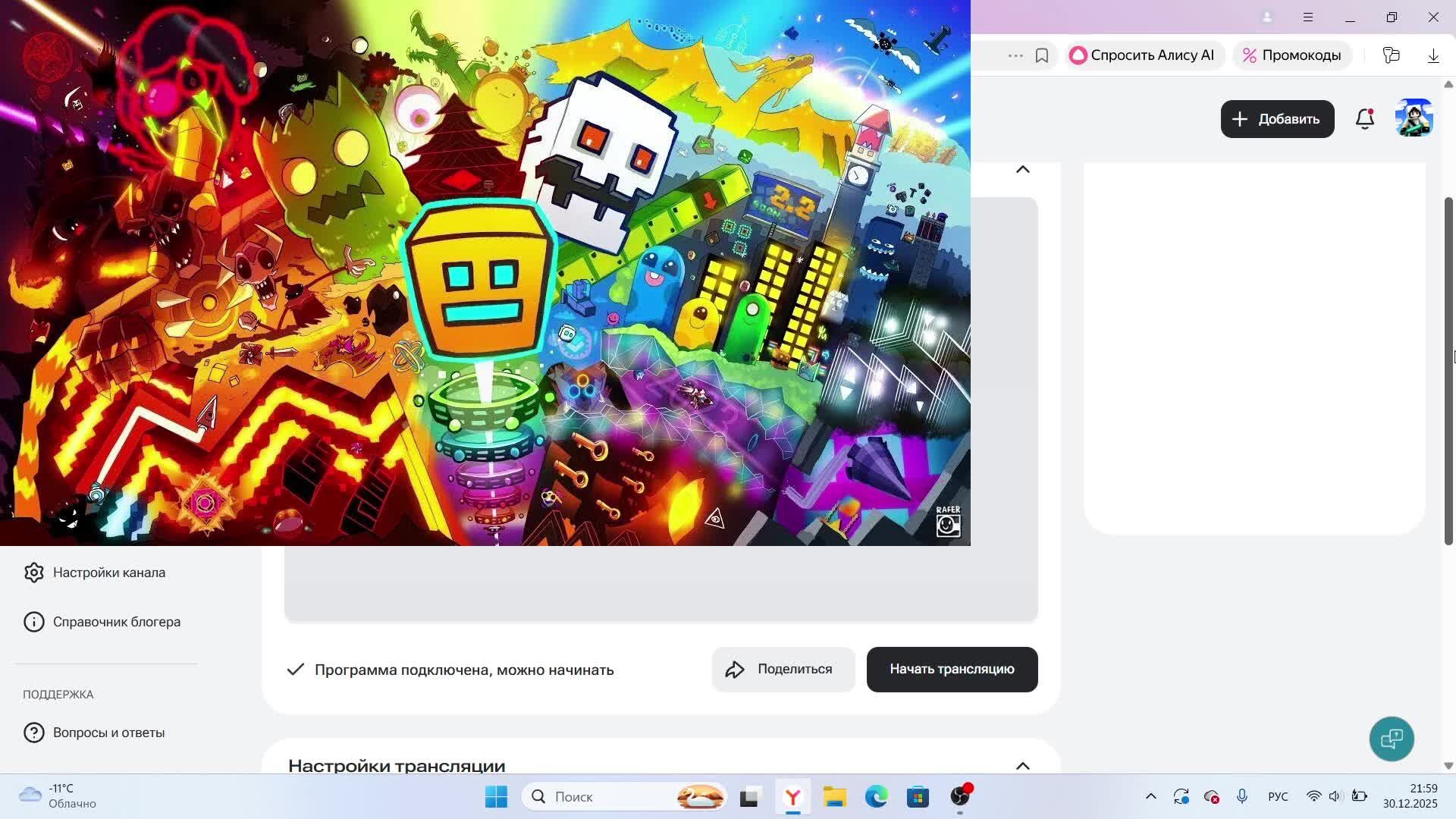
Task: Click the Добавить button
Action: coord(1277,119)
